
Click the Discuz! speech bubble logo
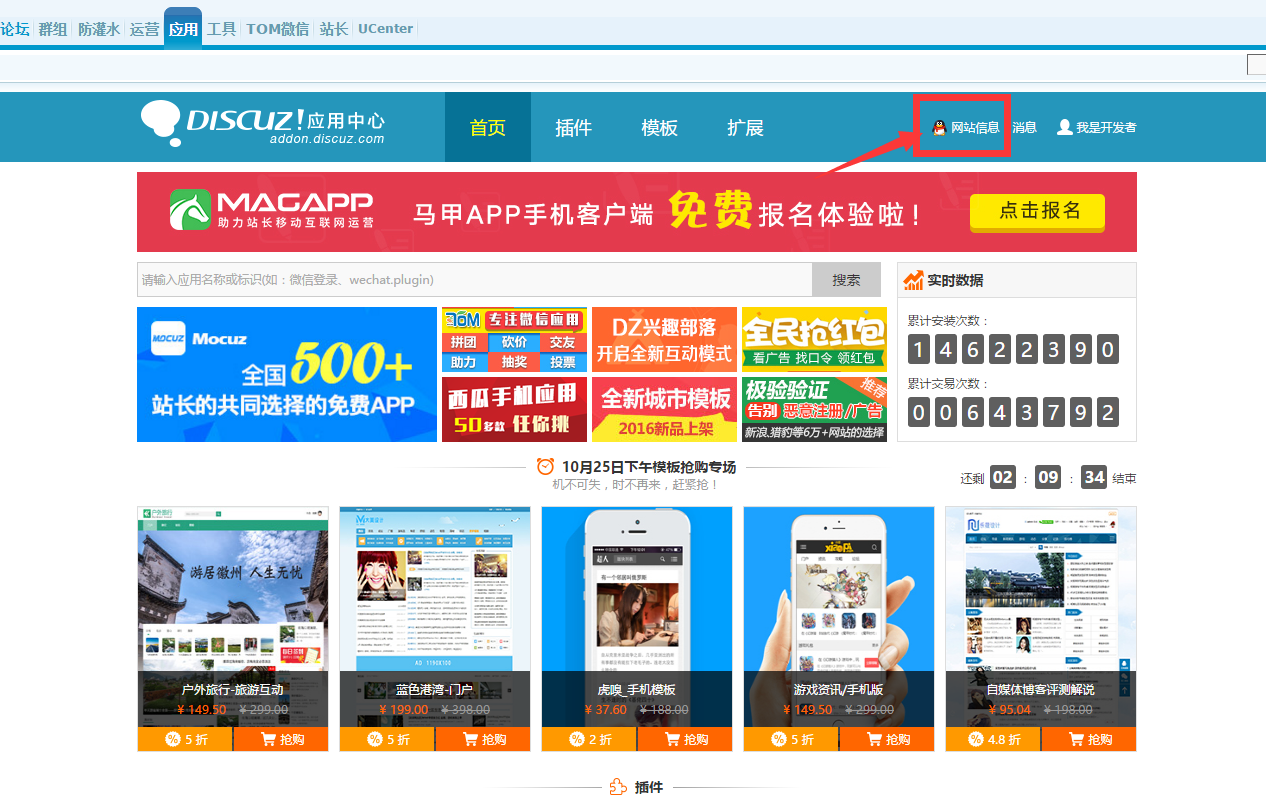pos(163,124)
